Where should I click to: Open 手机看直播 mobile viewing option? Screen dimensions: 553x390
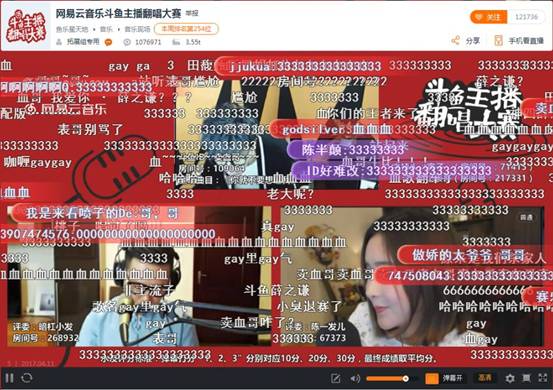click(x=519, y=41)
